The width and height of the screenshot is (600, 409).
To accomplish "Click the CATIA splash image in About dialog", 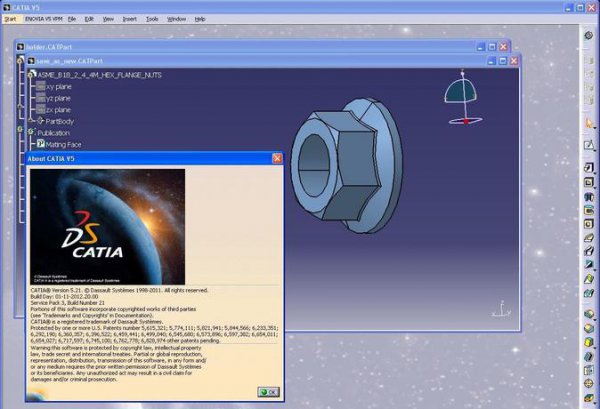I will [108, 226].
